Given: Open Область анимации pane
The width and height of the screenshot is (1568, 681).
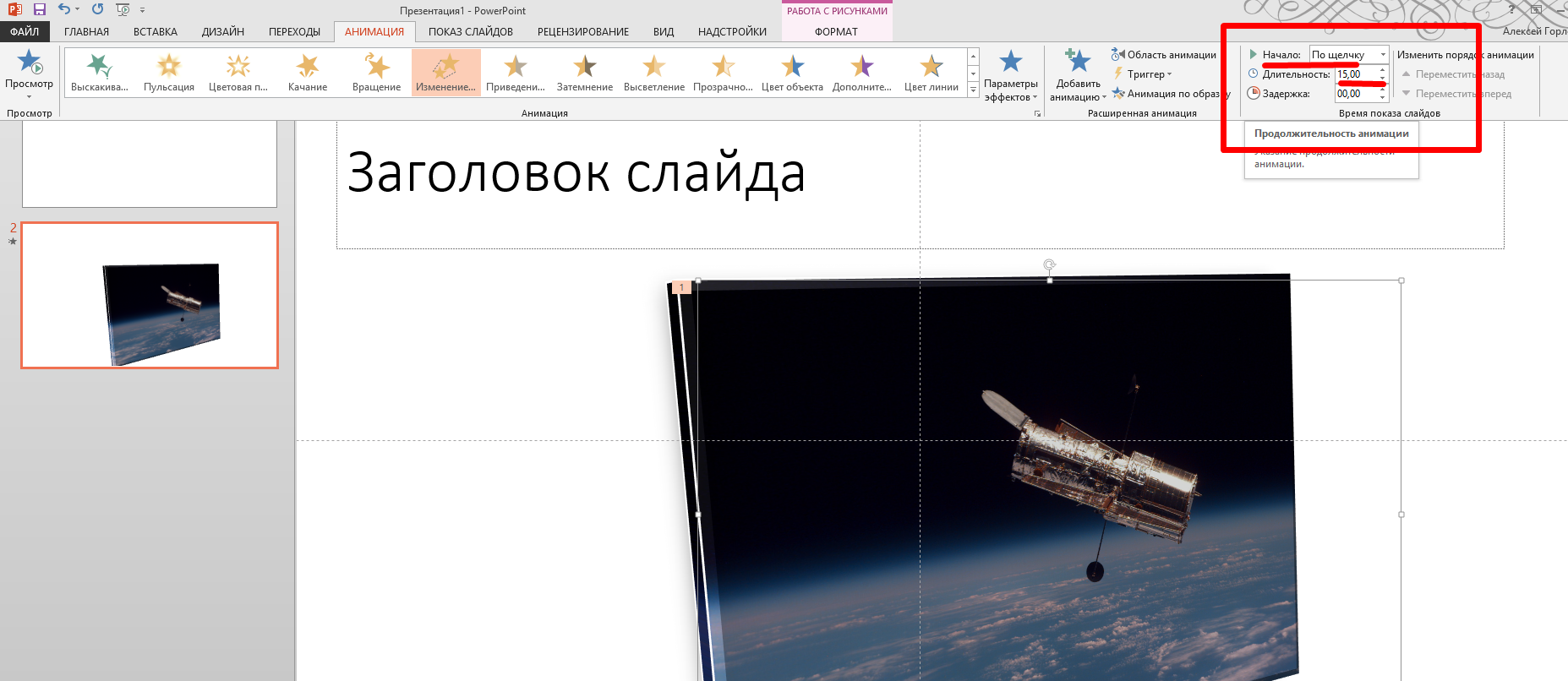Looking at the screenshot, I should (x=1164, y=55).
